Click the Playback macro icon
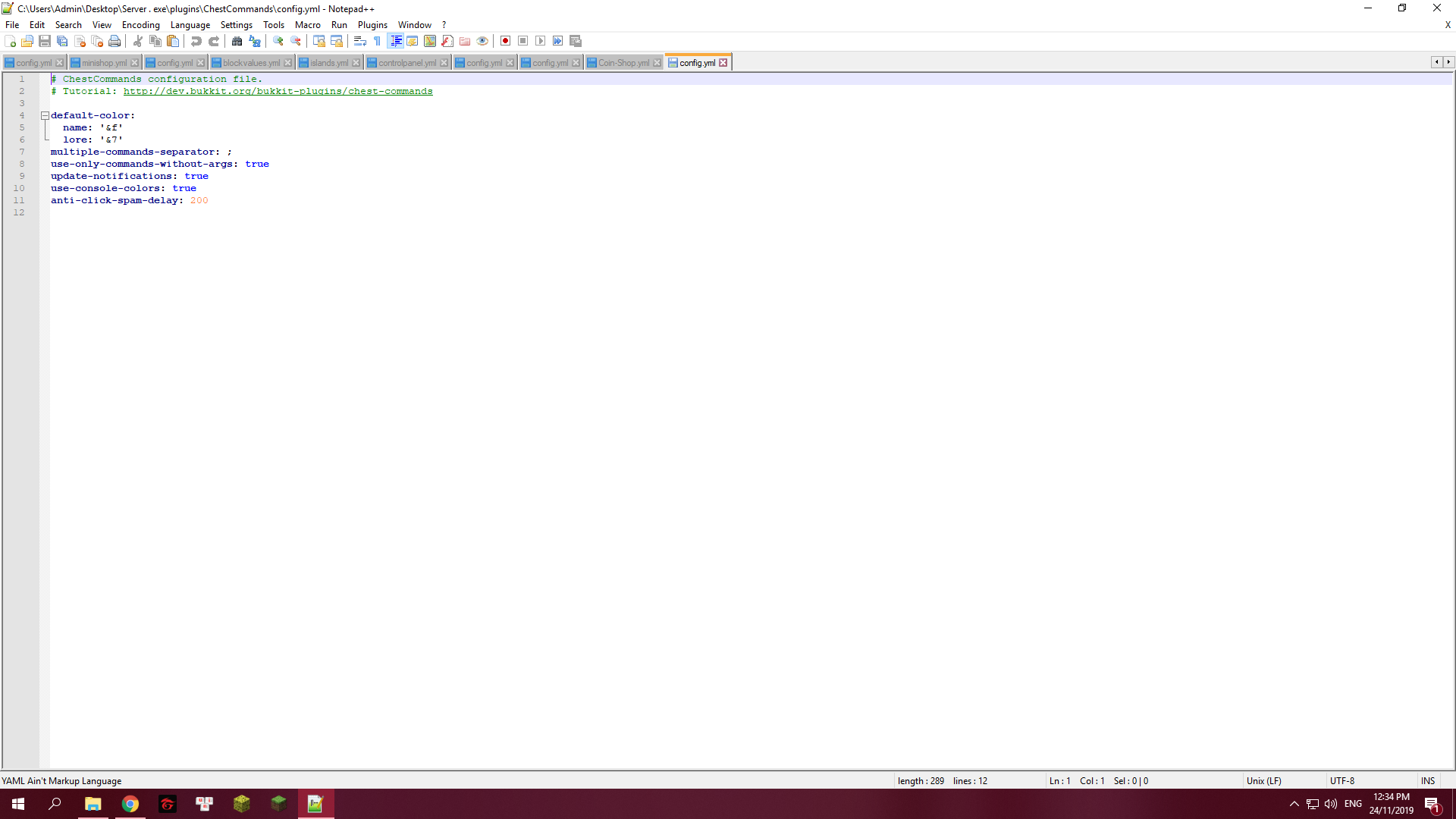Screen dimensions: 1456x819 click(x=541, y=41)
